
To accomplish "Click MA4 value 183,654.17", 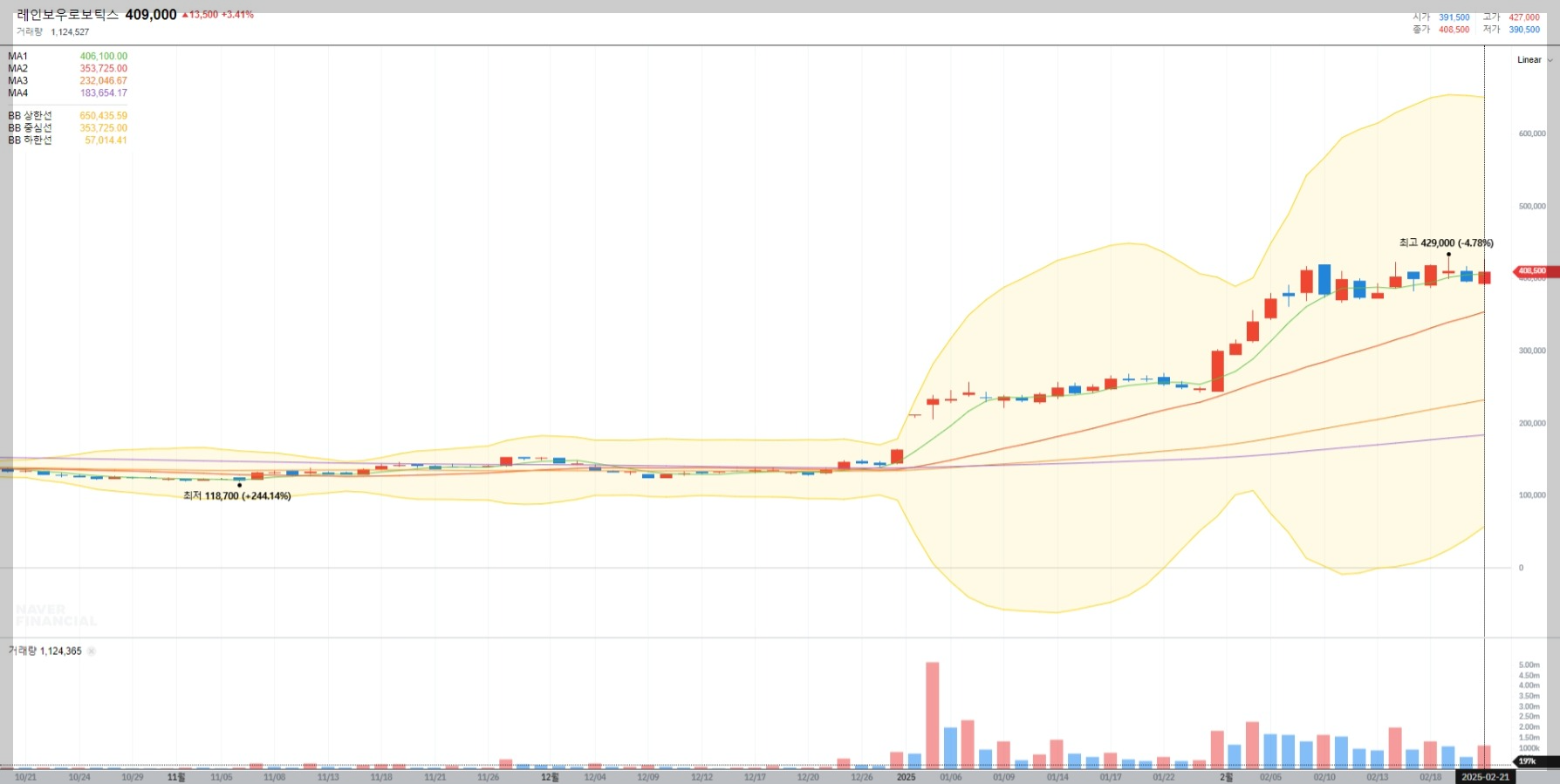I will click(104, 93).
